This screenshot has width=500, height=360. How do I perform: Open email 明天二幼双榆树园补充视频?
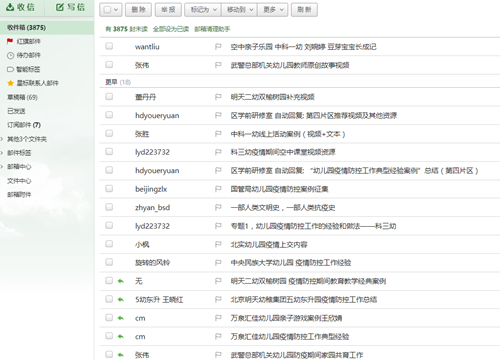click(273, 97)
